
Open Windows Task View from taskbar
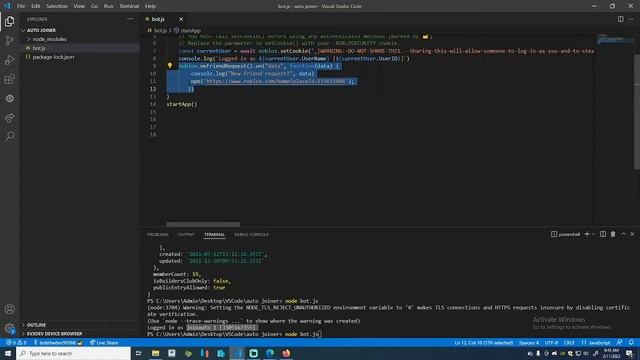[138, 353]
